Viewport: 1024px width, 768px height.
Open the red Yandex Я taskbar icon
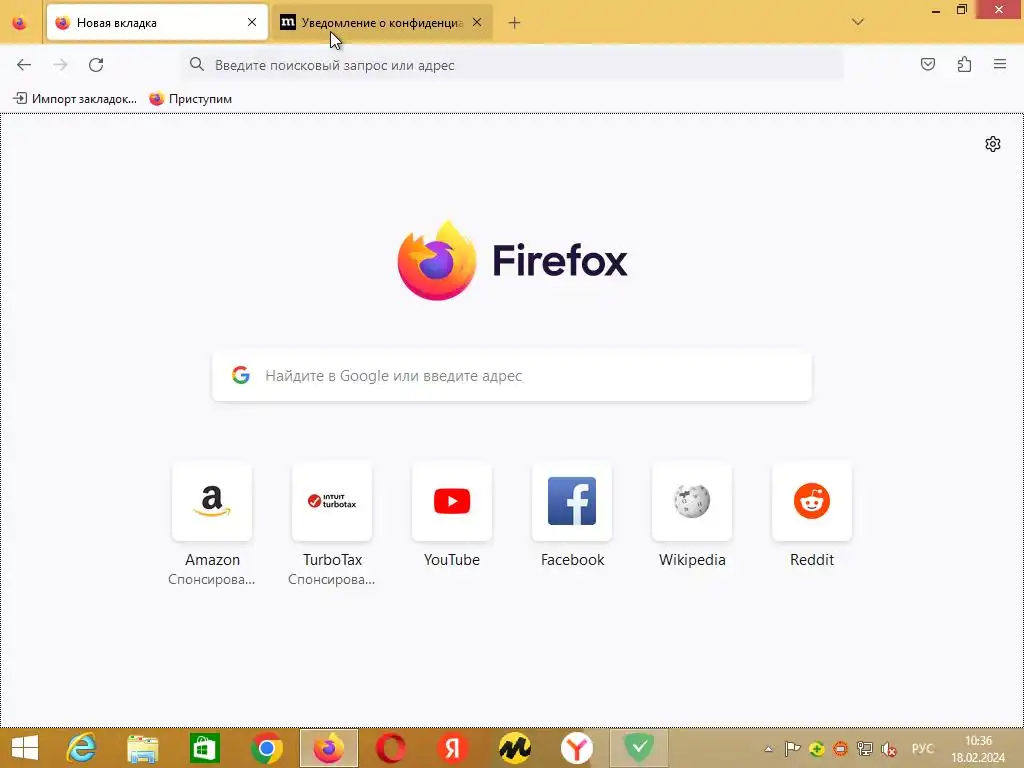click(x=453, y=748)
